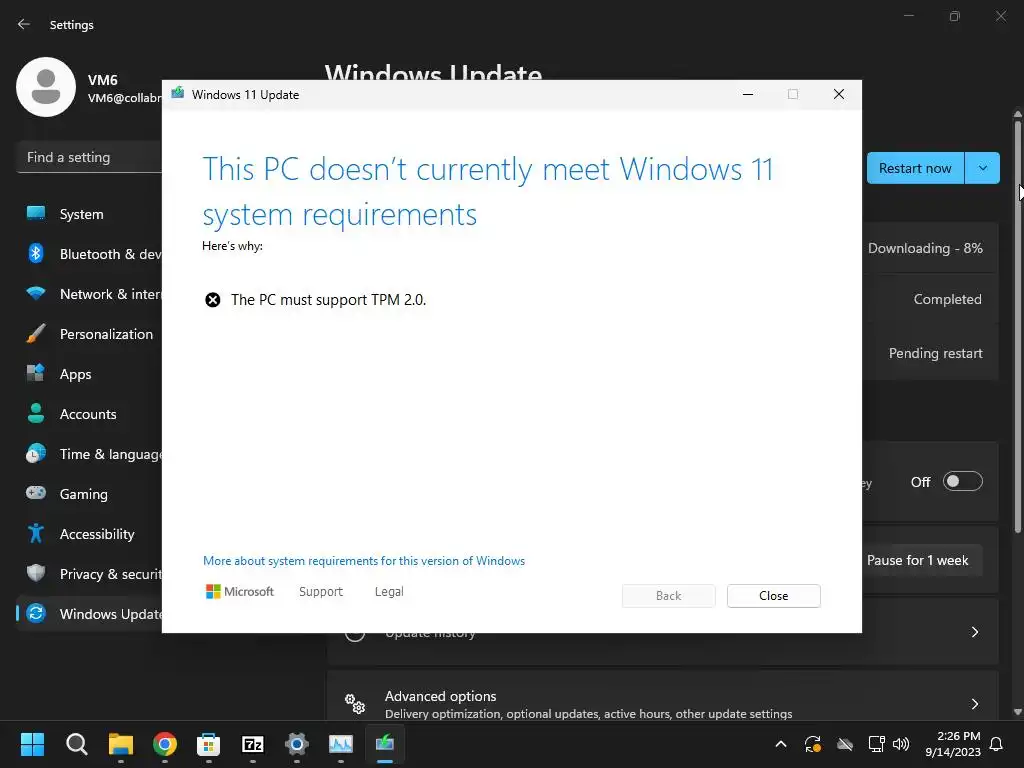Click the VM6 user avatar picture
1024x768 pixels.
(x=46, y=87)
